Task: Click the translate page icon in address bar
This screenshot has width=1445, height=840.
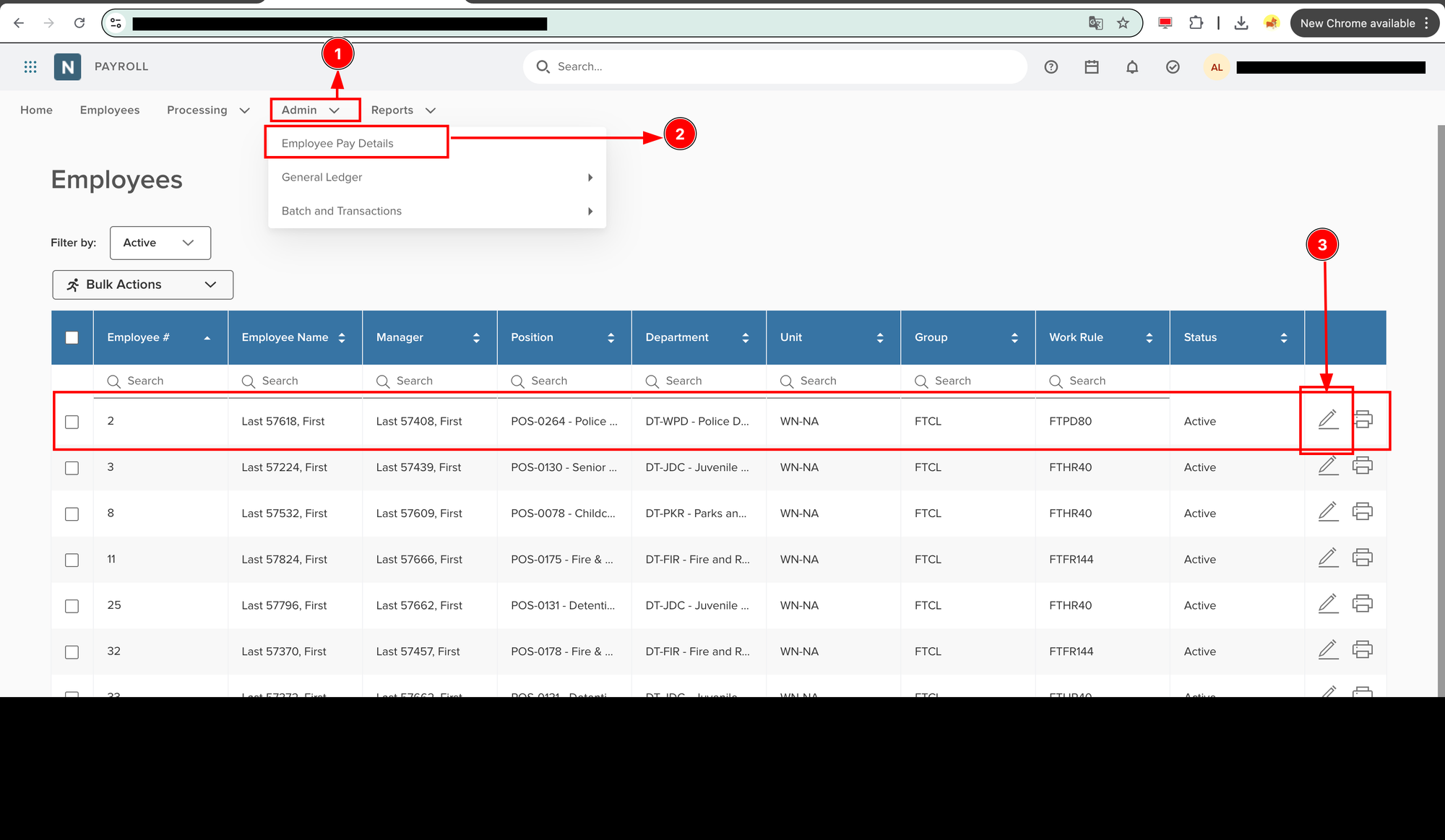Action: point(1095,23)
